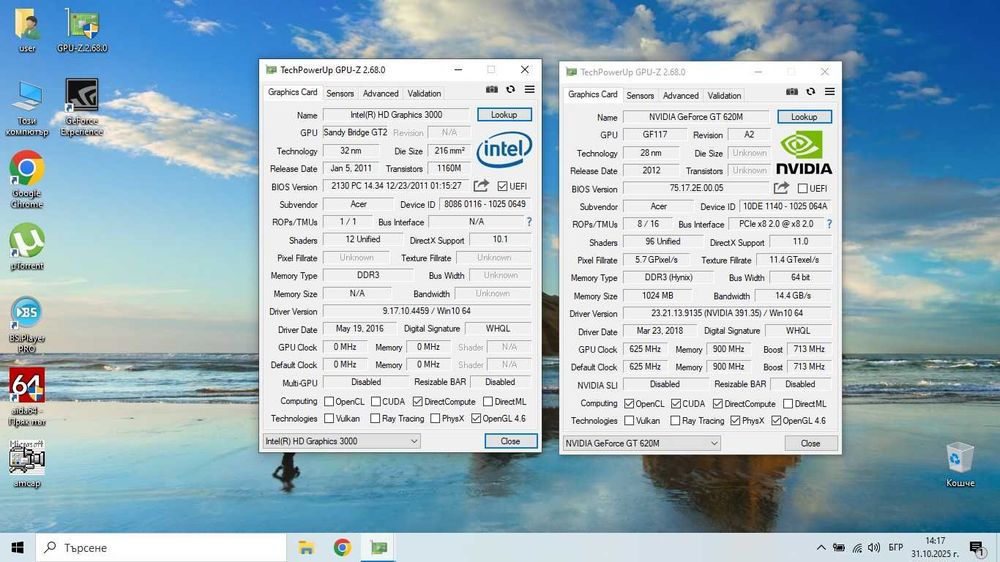
Task: Toggle DirectCompute checkbox in Intel GPU-Z window
Action: 418,401
